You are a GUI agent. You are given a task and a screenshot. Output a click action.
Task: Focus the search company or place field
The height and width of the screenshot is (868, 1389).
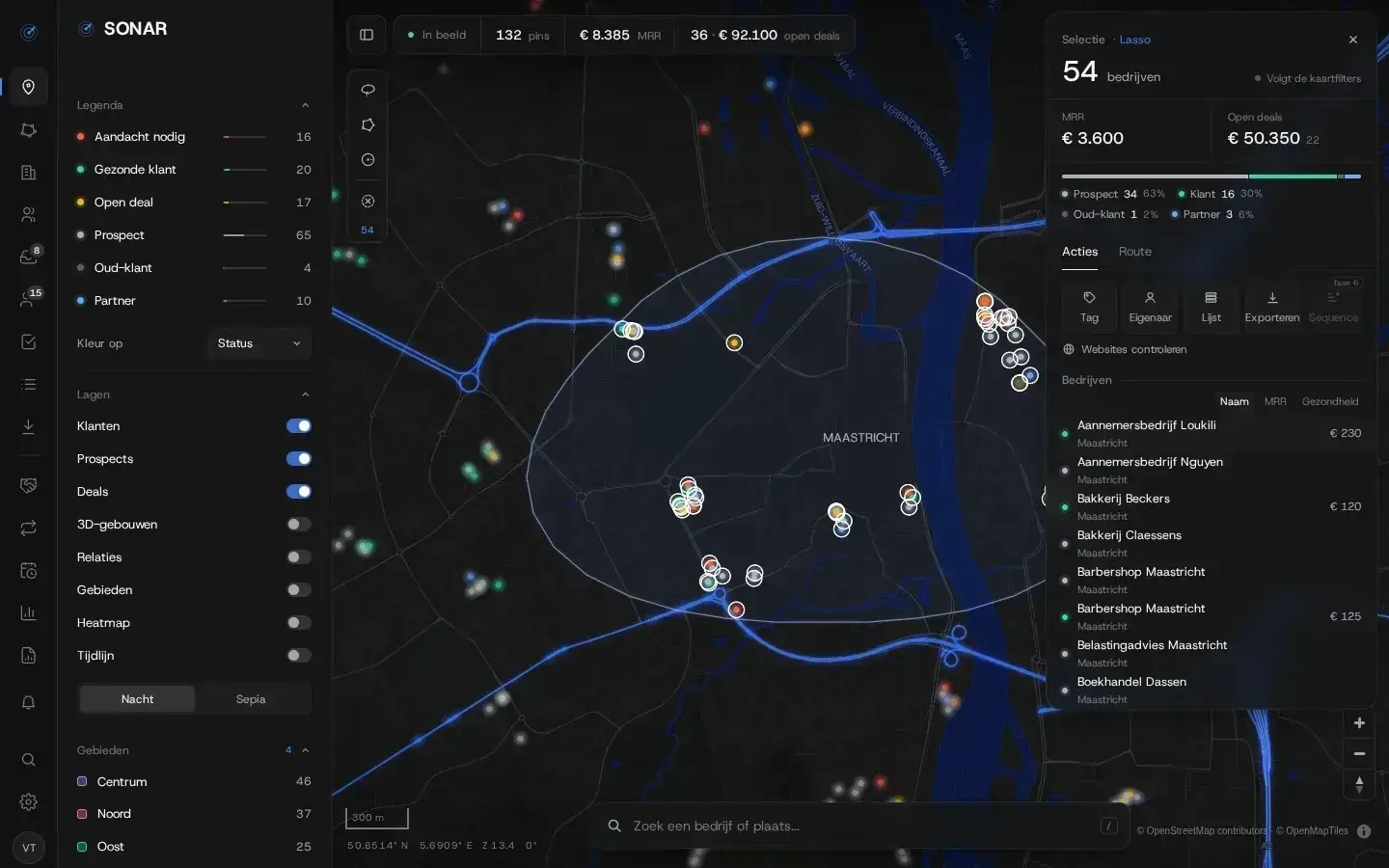(858, 826)
